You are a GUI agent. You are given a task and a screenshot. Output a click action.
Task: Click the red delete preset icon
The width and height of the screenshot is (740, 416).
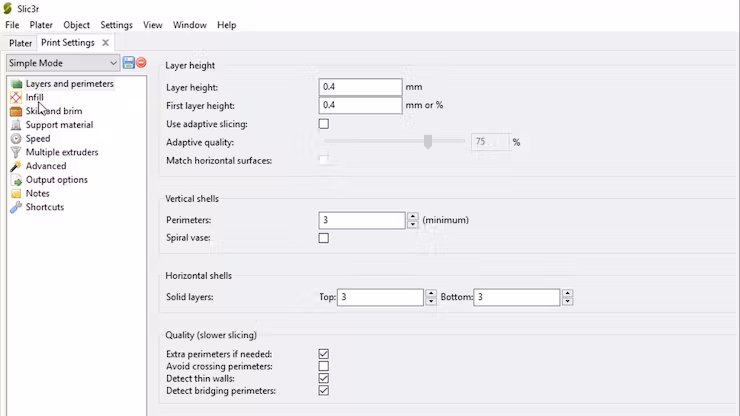[x=141, y=63]
